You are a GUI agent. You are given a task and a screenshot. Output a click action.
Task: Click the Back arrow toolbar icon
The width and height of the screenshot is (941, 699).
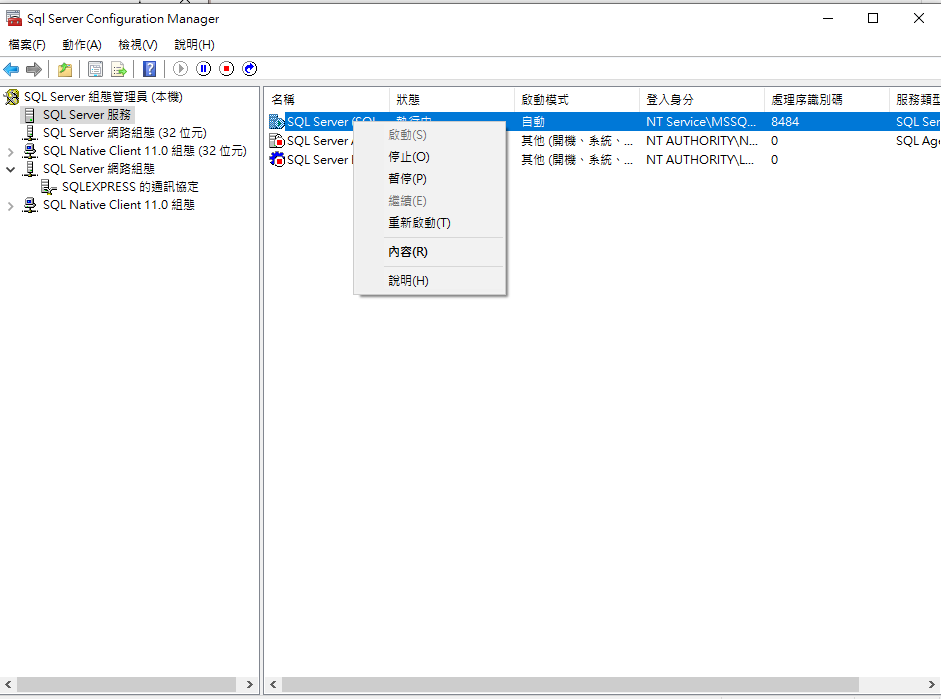pos(11,69)
